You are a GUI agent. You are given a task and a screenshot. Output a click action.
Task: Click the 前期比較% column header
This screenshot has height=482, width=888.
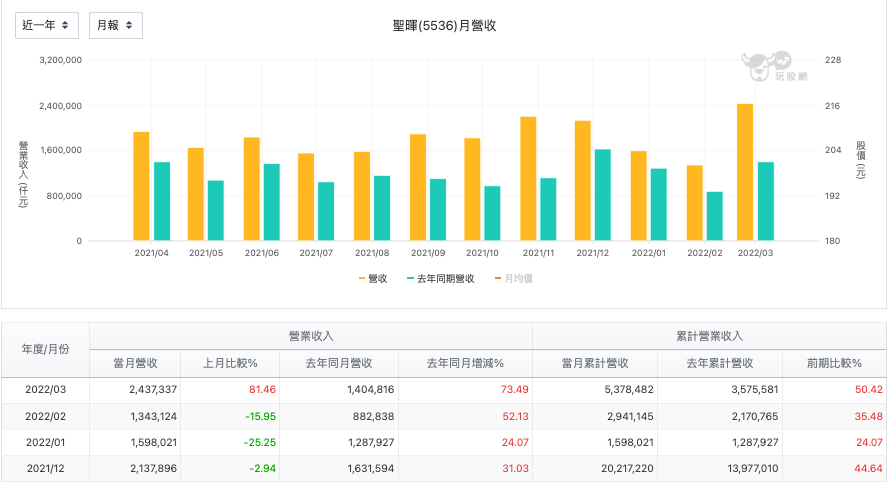[834, 364]
